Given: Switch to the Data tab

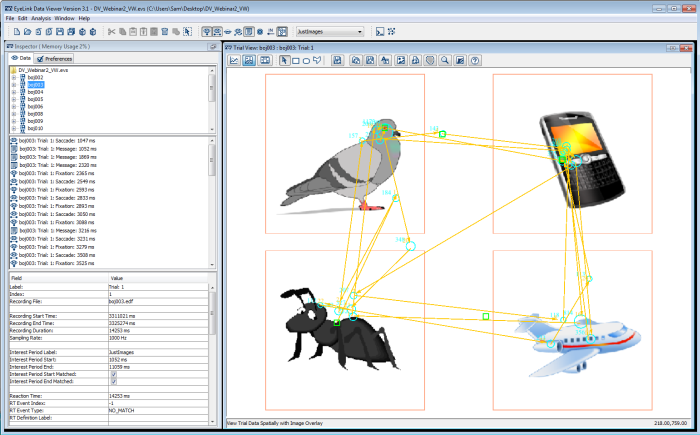Looking at the screenshot, I should pyautogui.click(x=21, y=58).
